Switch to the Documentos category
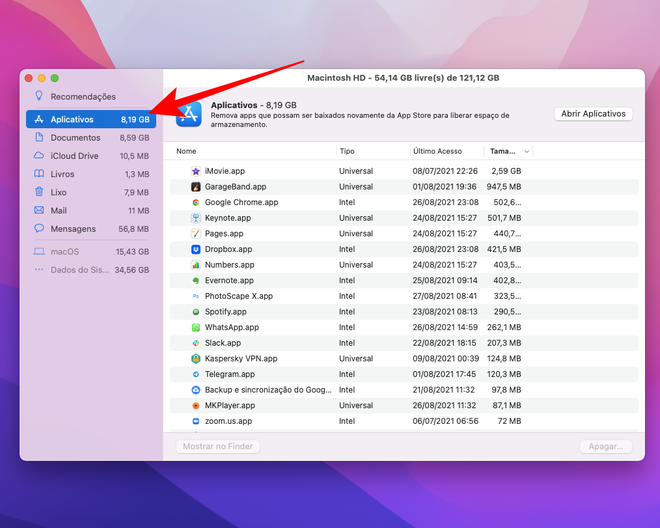The image size is (660, 528). click(x=91, y=137)
